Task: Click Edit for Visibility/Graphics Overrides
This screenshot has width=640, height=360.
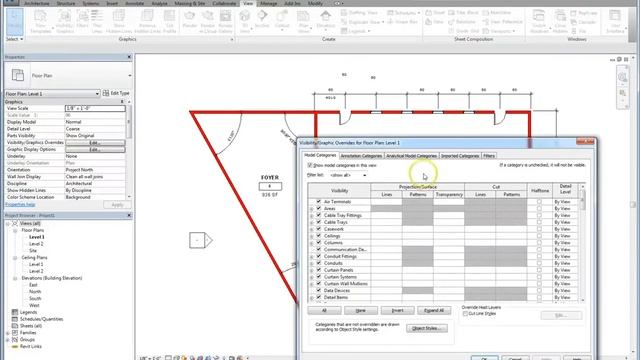Action: point(95,142)
